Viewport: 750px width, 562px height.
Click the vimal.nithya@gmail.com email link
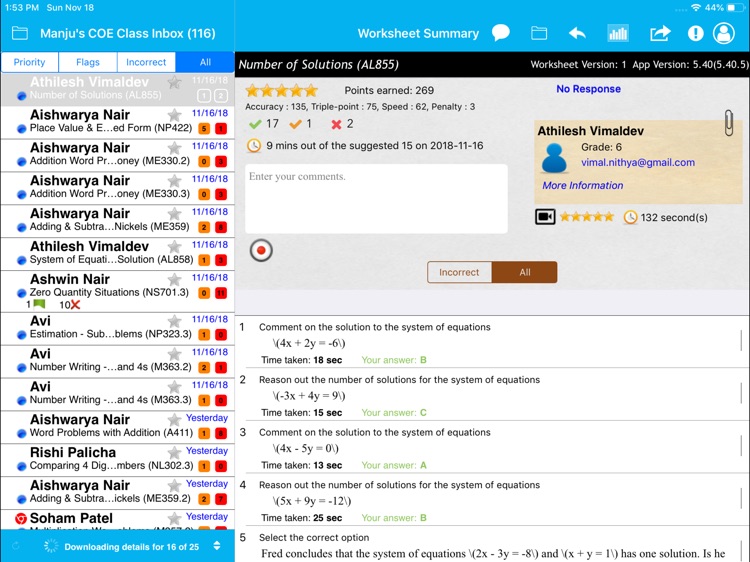pos(638,163)
